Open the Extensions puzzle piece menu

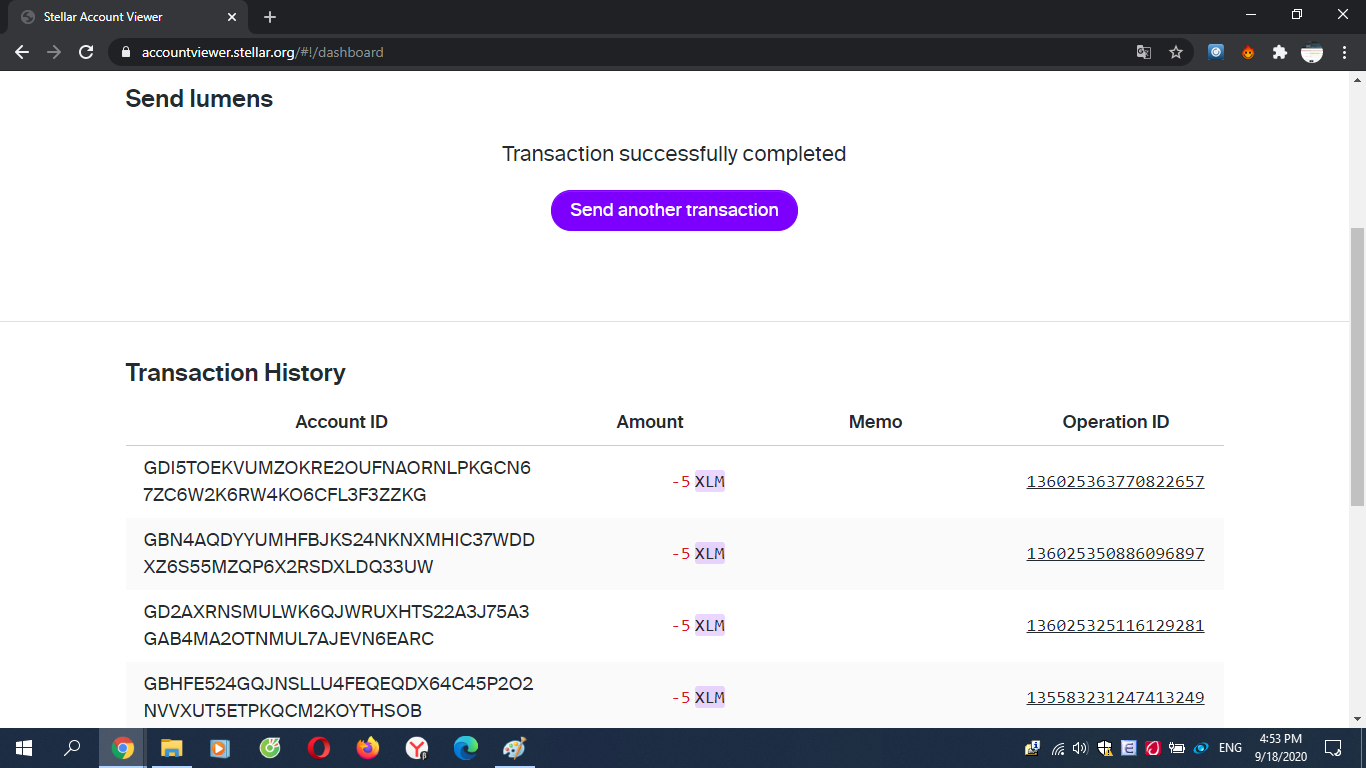(1279, 52)
